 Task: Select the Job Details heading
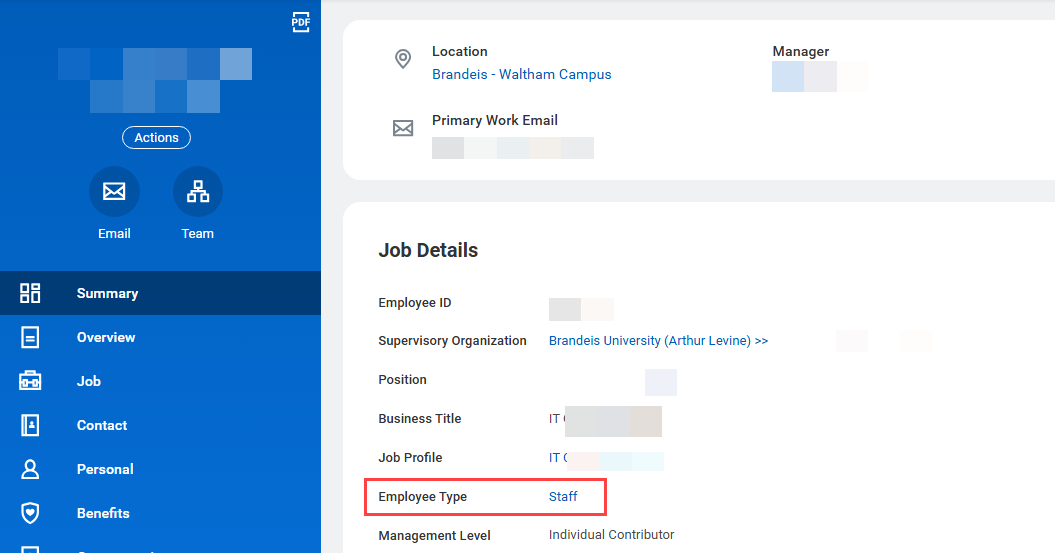(428, 250)
